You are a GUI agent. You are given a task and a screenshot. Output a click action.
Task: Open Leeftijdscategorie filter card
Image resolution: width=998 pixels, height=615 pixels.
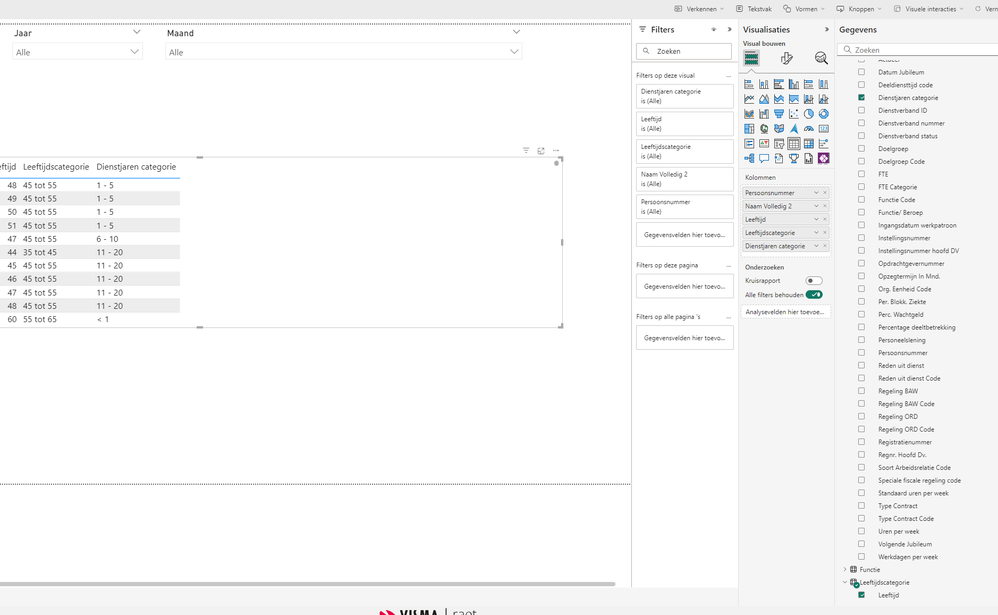[685, 152]
